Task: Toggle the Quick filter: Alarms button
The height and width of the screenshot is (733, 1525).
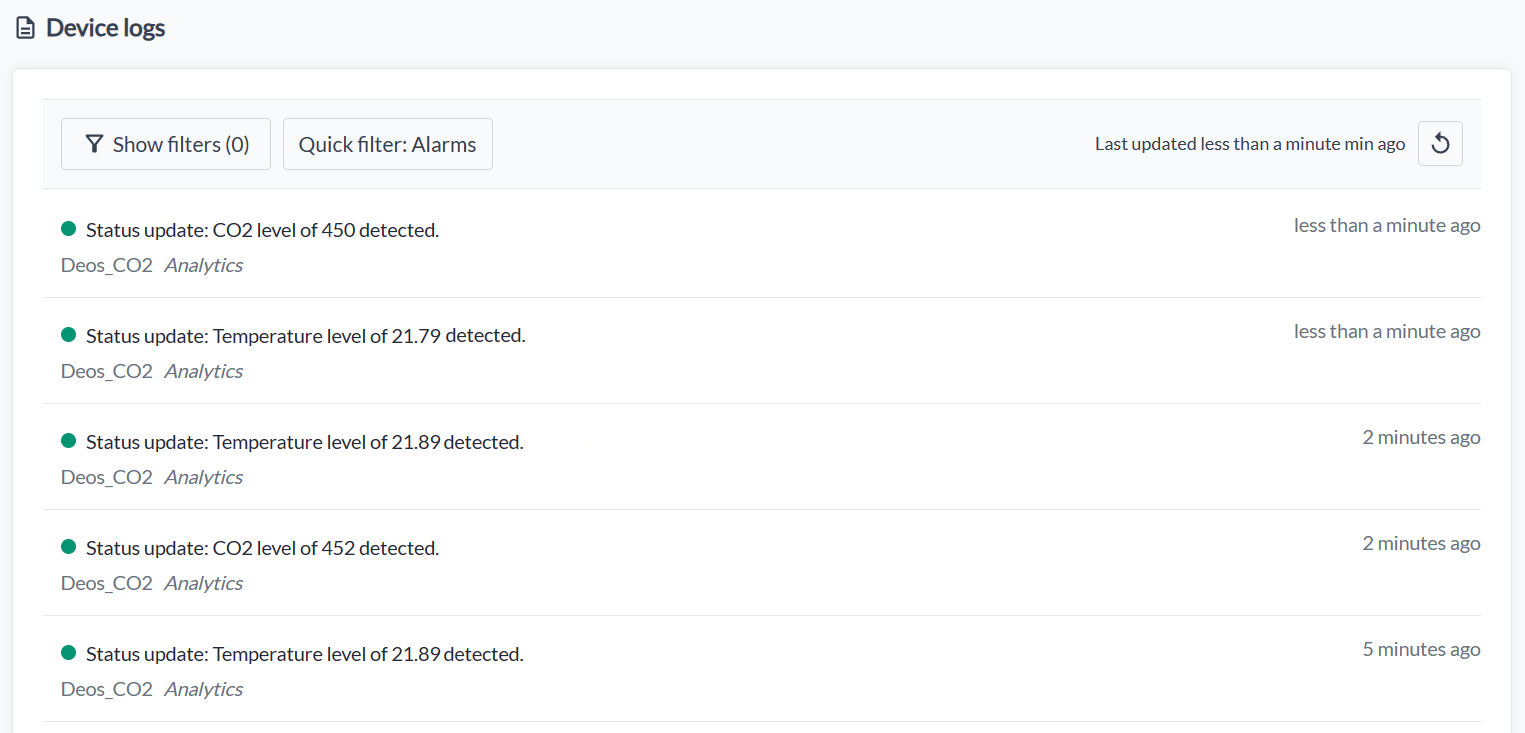Action: 388,144
